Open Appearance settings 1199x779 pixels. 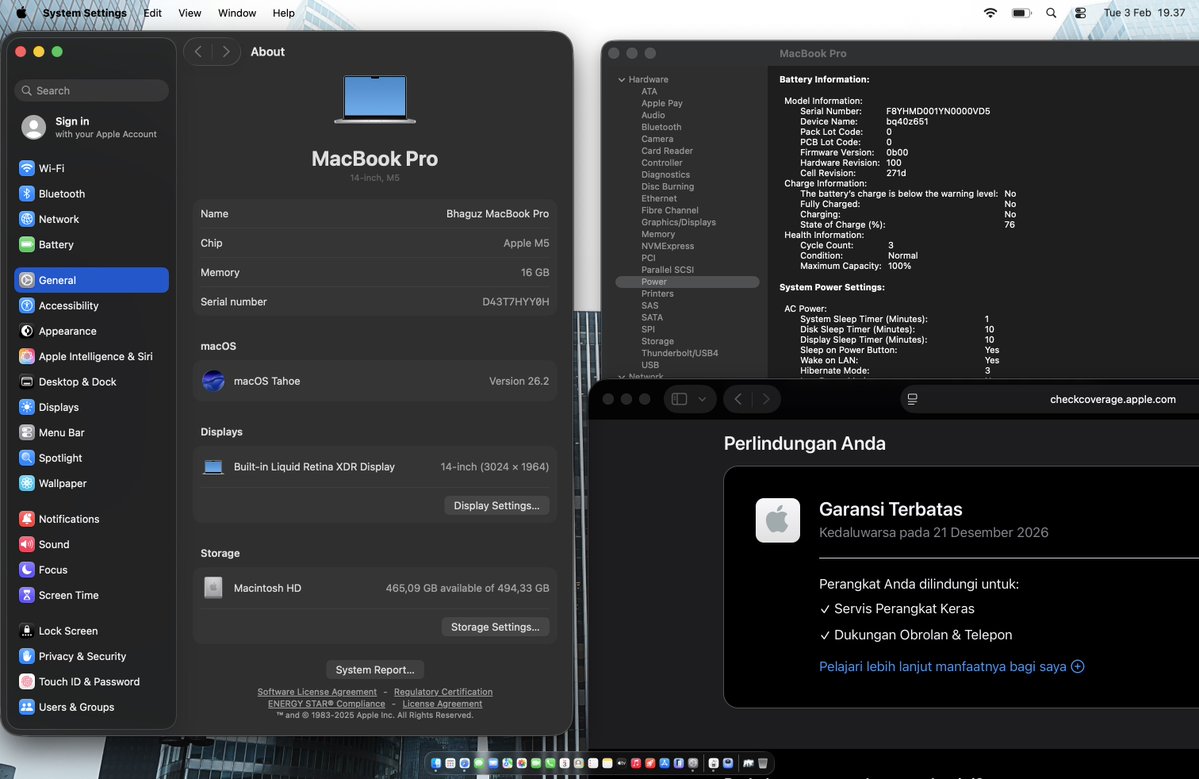coord(91,331)
